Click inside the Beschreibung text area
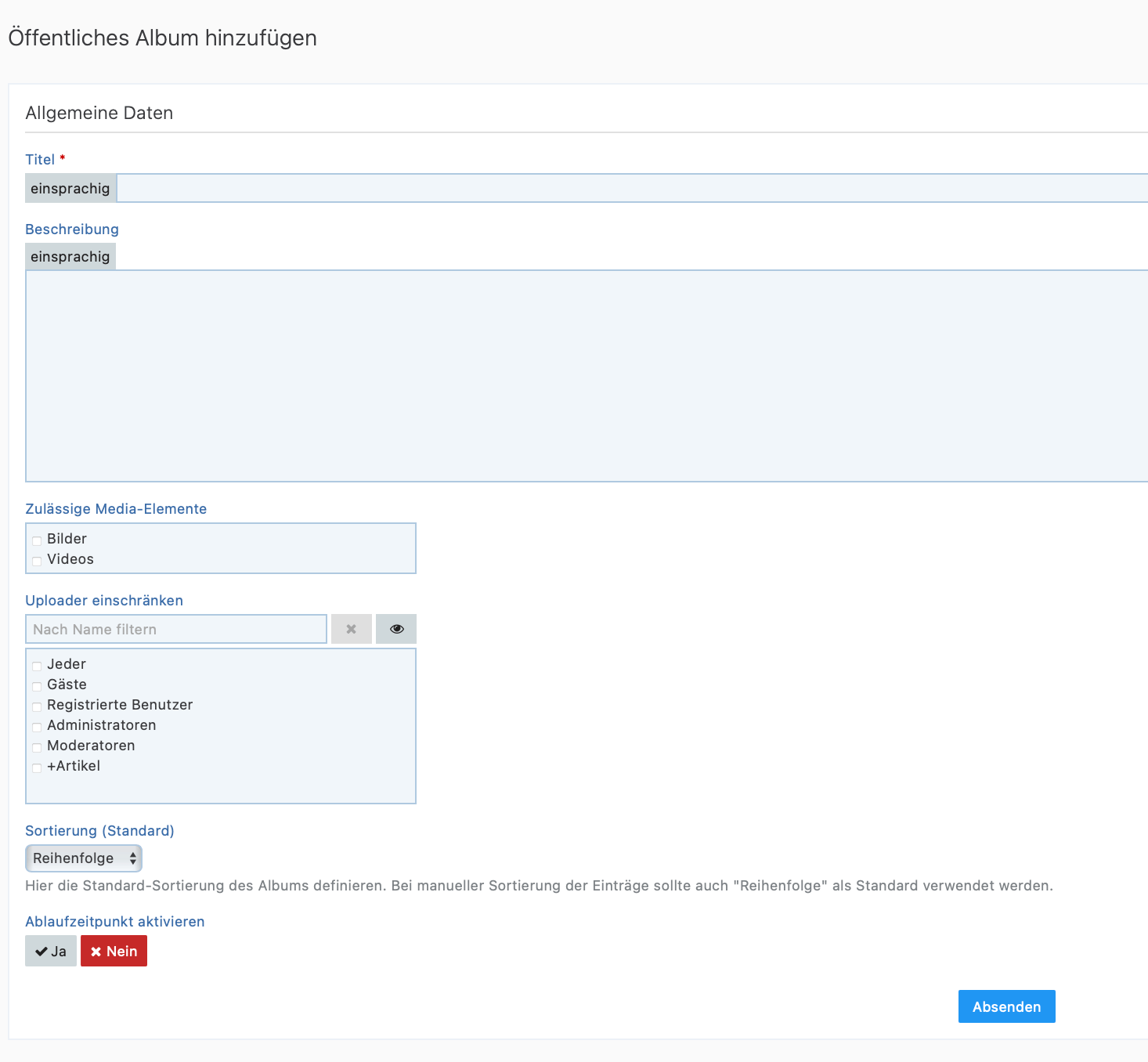The image size is (1148, 1062). [x=586, y=376]
